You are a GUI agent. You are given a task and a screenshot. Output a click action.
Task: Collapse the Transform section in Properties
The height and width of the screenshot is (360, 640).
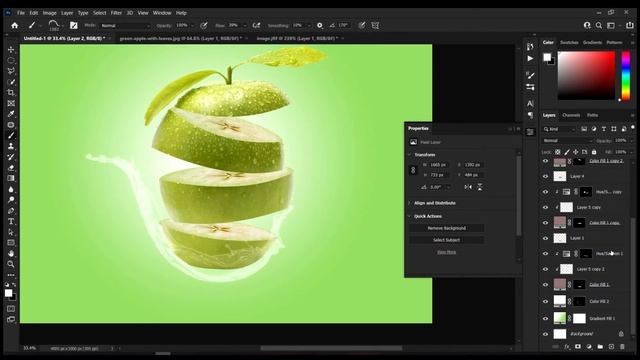coord(409,155)
